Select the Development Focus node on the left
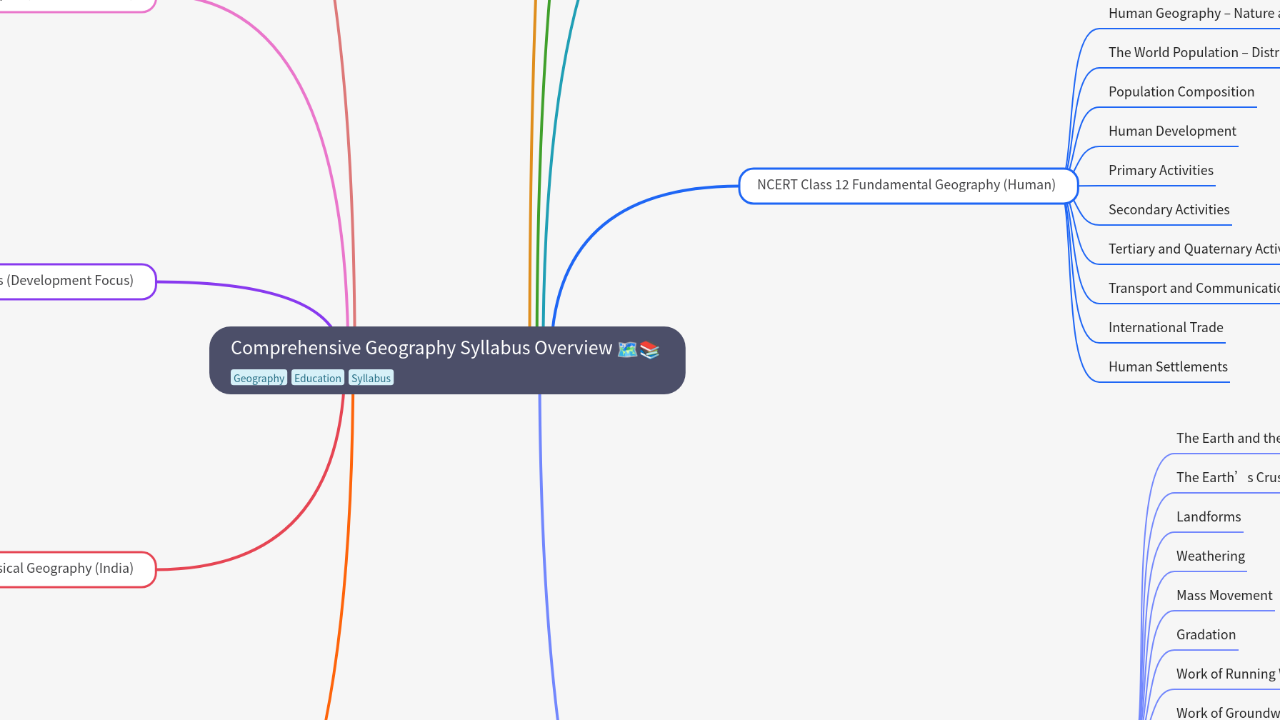 (x=67, y=281)
